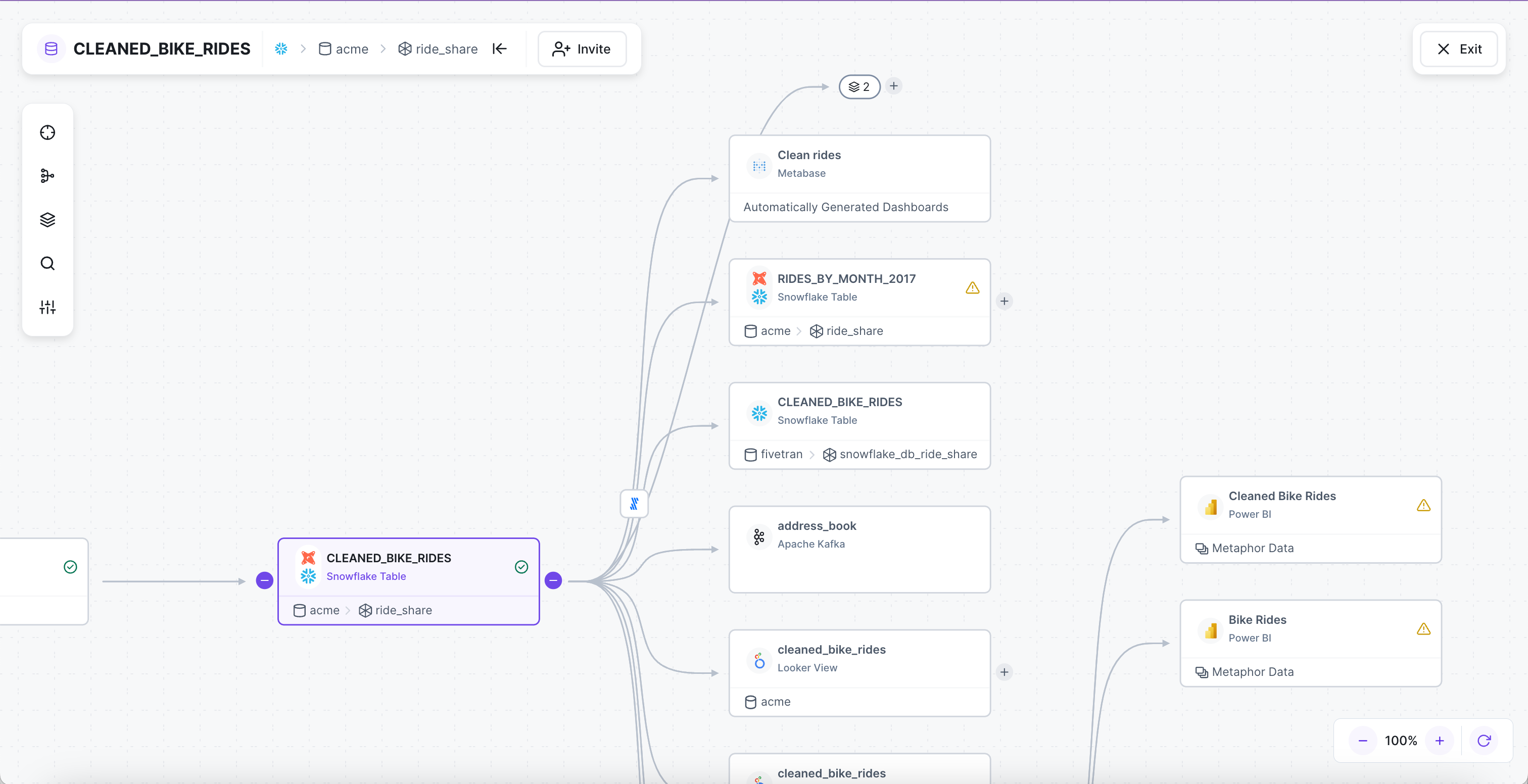Click the dbt transform node on the edge
The width and height of the screenshot is (1528, 784).
click(634, 504)
